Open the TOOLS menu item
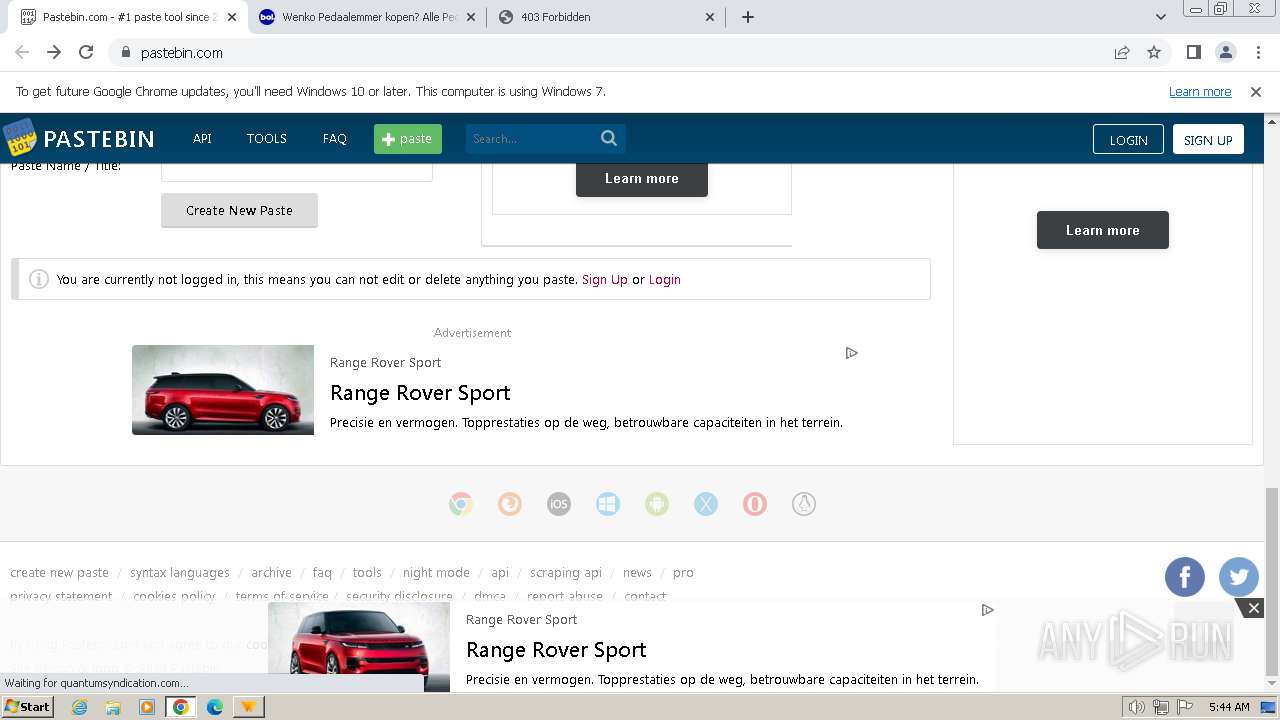This screenshot has width=1280, height=720. [x=267, y=139]
